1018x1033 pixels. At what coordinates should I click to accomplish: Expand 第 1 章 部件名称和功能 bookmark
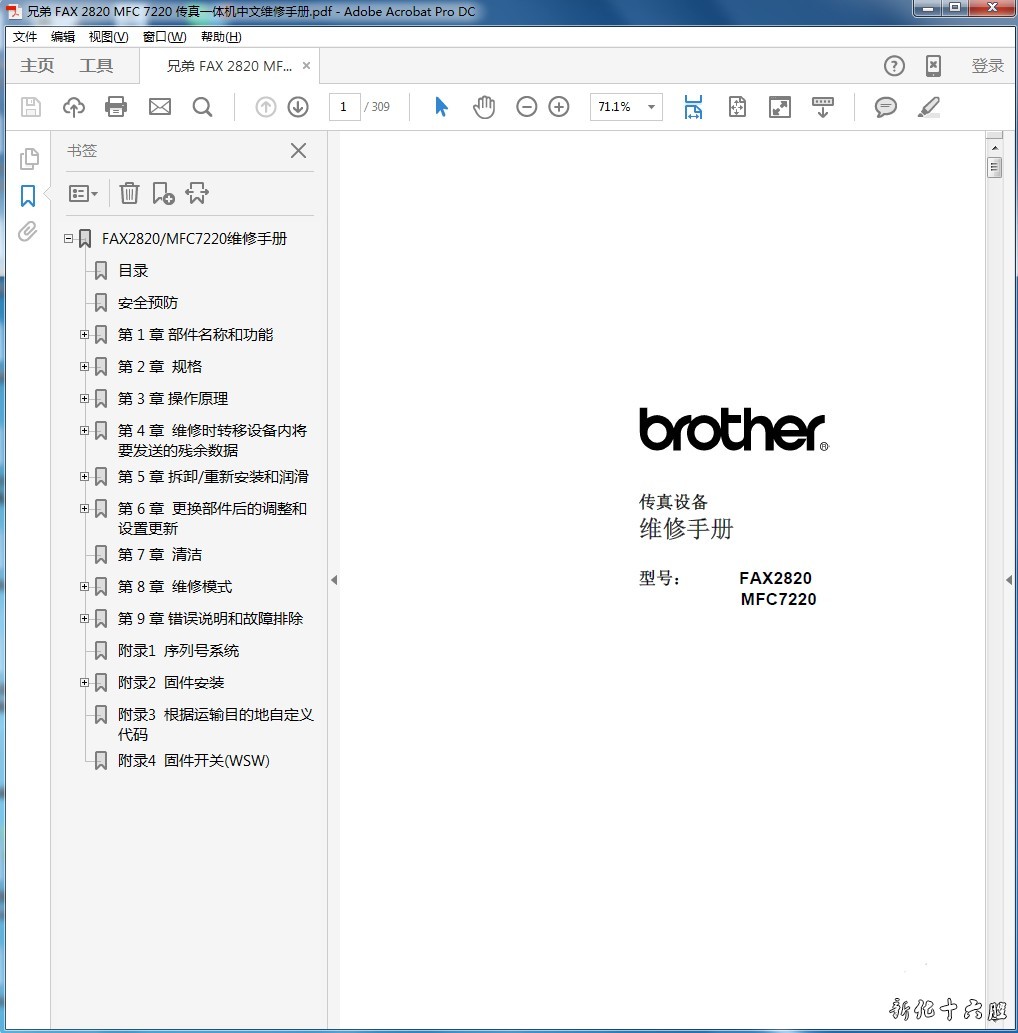coord(85,334)
